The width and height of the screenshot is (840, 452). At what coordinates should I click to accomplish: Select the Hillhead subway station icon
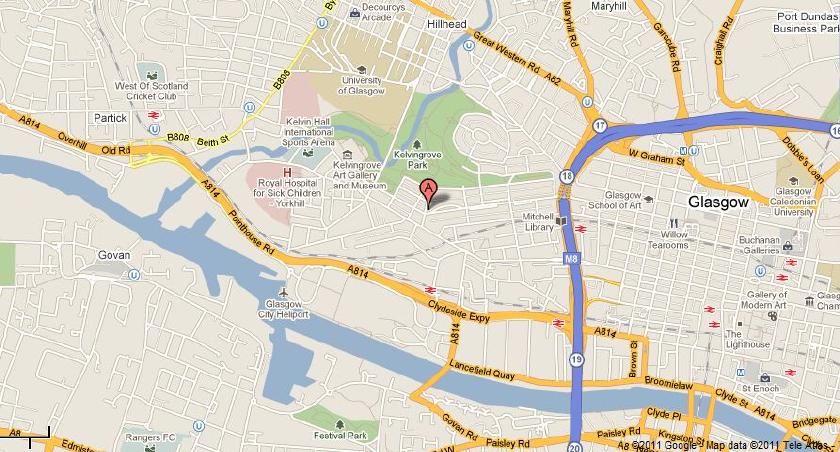469,46
